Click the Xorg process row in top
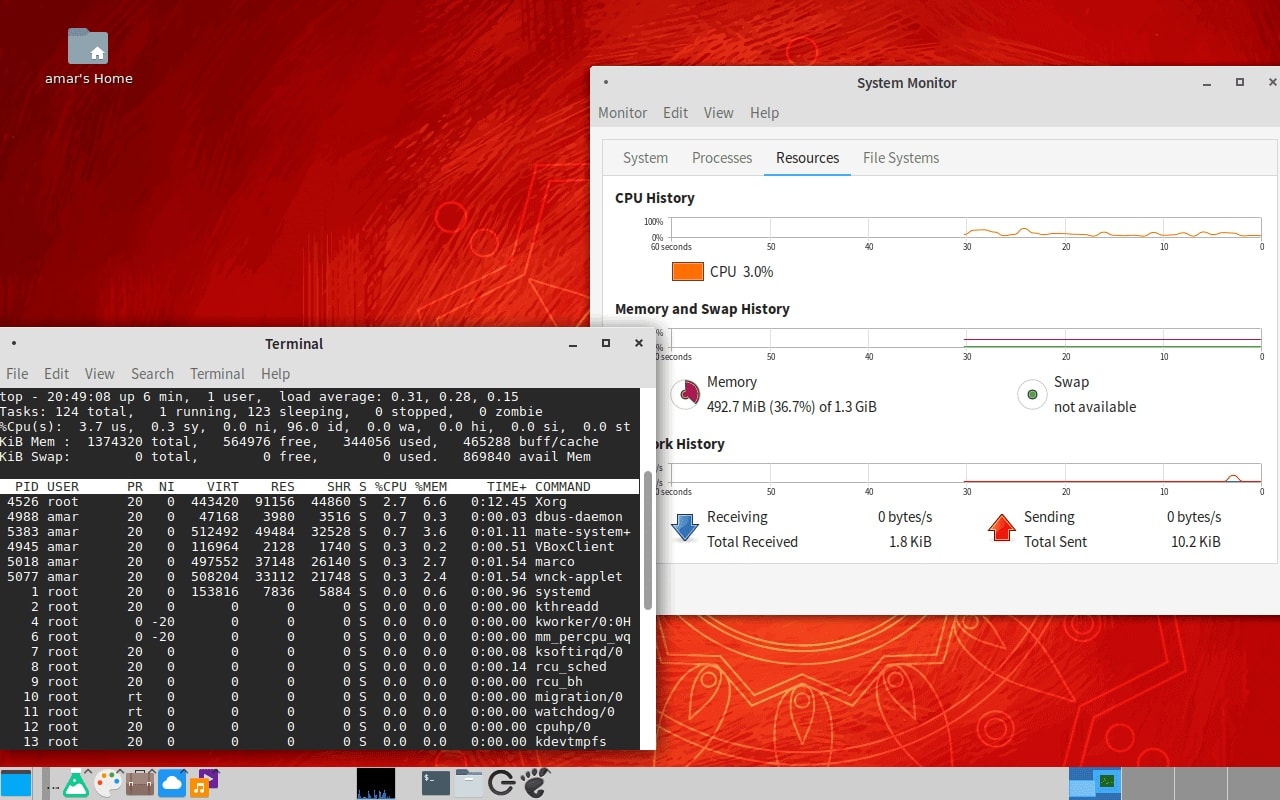Viewport: 1280px width, 800px height. 320,502
